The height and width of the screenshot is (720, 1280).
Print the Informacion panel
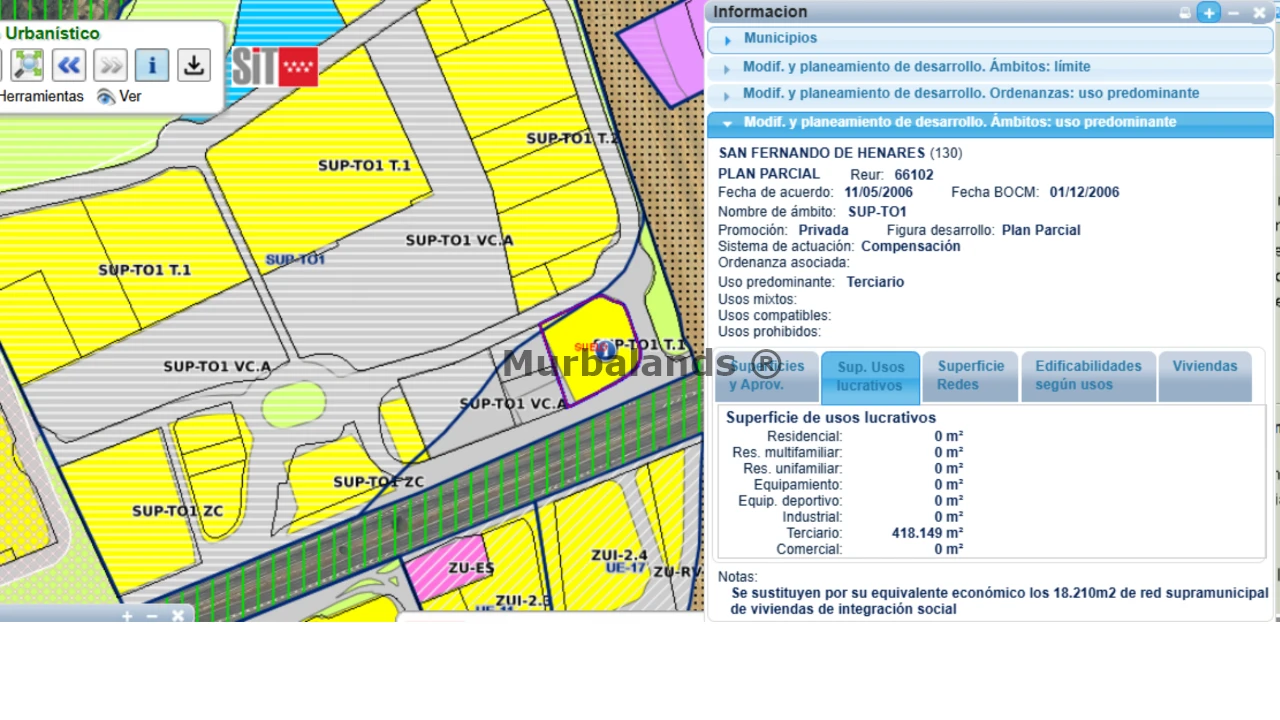click(1185, 13)
